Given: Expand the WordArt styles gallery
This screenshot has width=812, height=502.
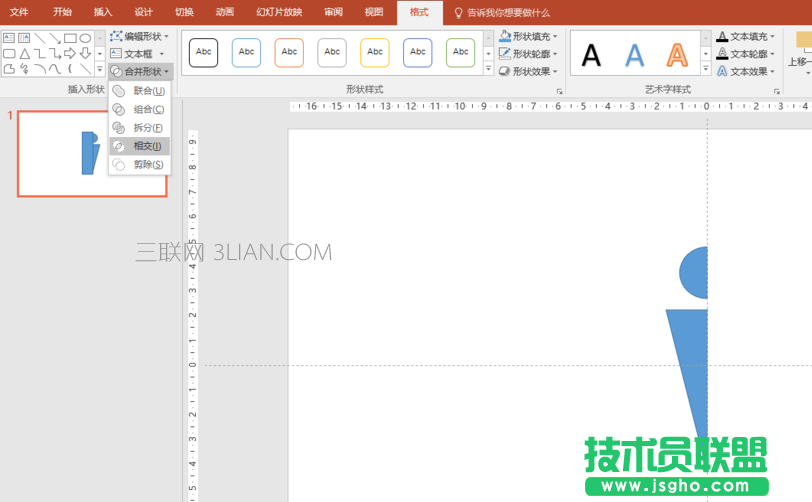Looking at the screenshot, I should click(706, 68).
